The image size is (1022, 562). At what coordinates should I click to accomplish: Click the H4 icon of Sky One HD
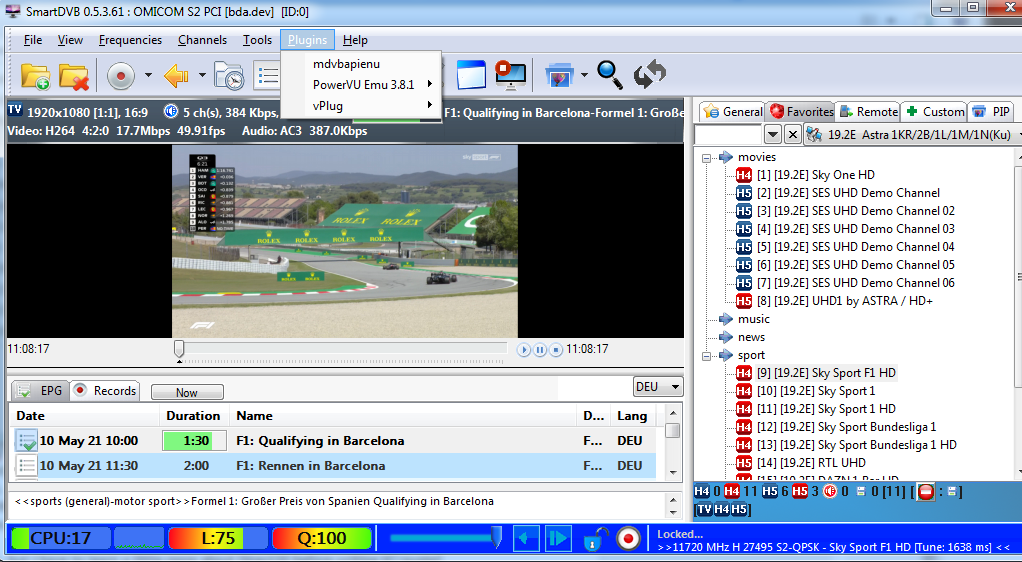(x=744, y=175)
